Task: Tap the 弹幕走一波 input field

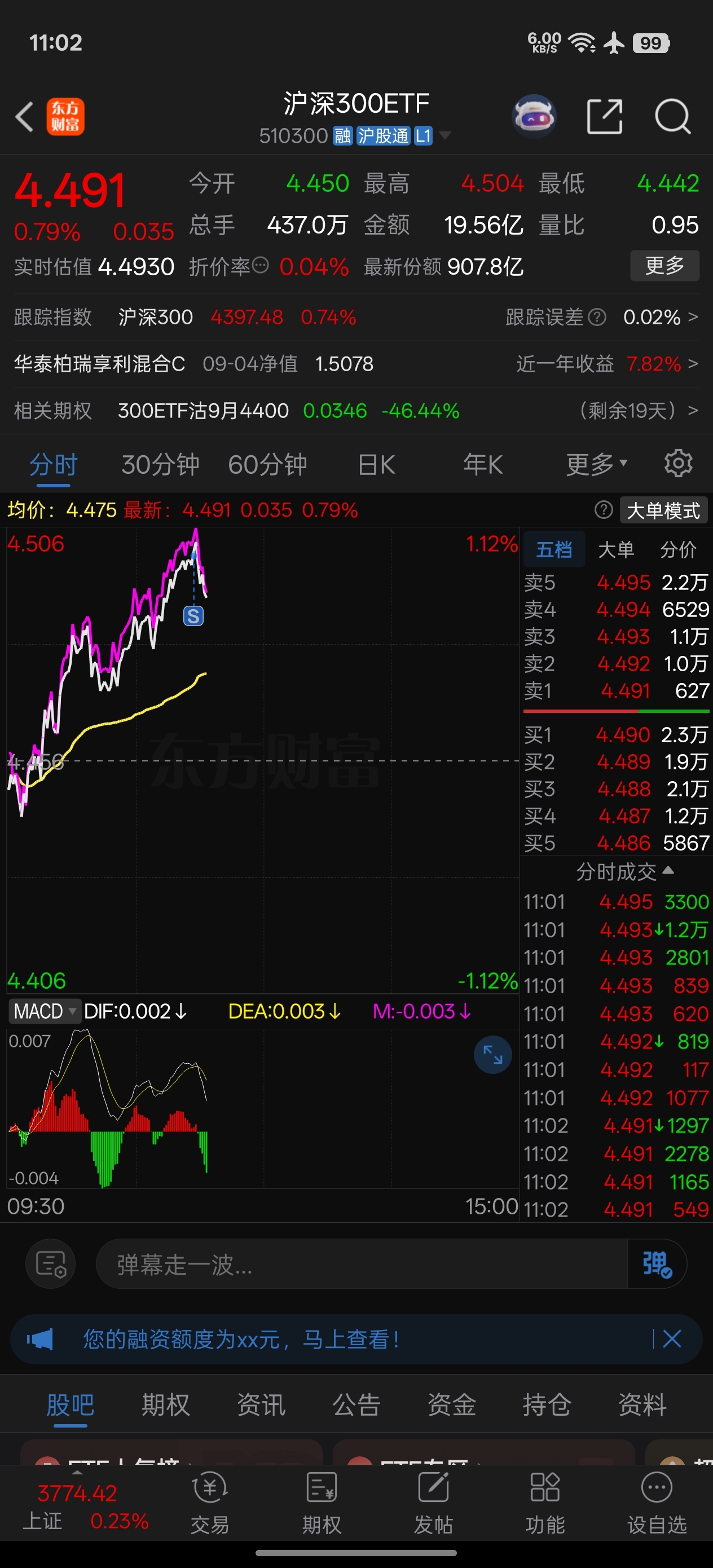Action: 361,1264
